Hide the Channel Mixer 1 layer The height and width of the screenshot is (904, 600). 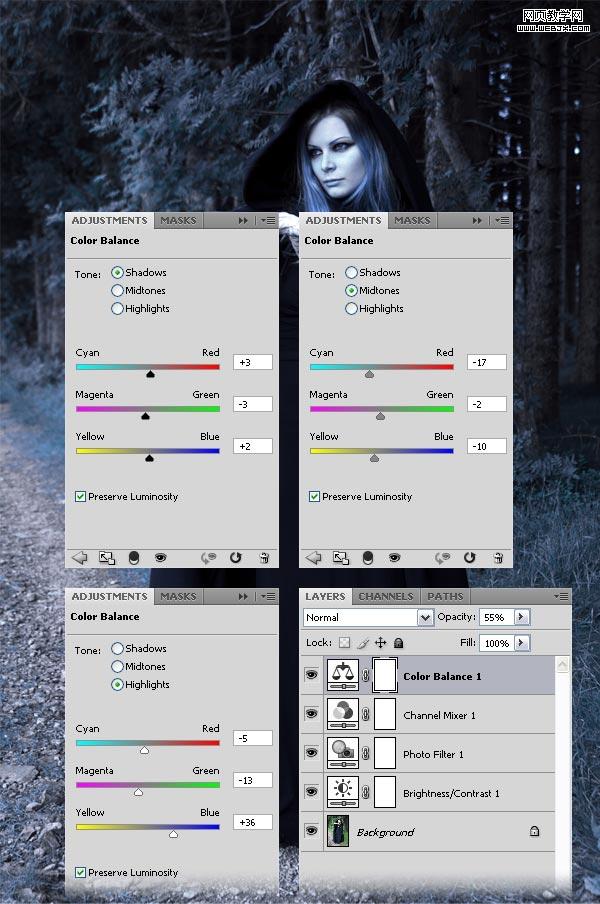click(311, 714)
